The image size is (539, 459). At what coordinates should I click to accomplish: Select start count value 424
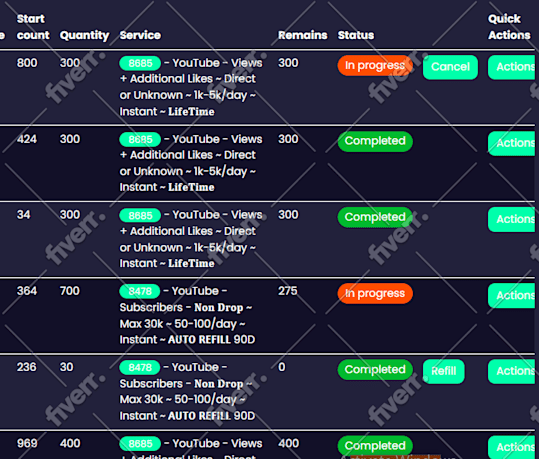[27, 139]
